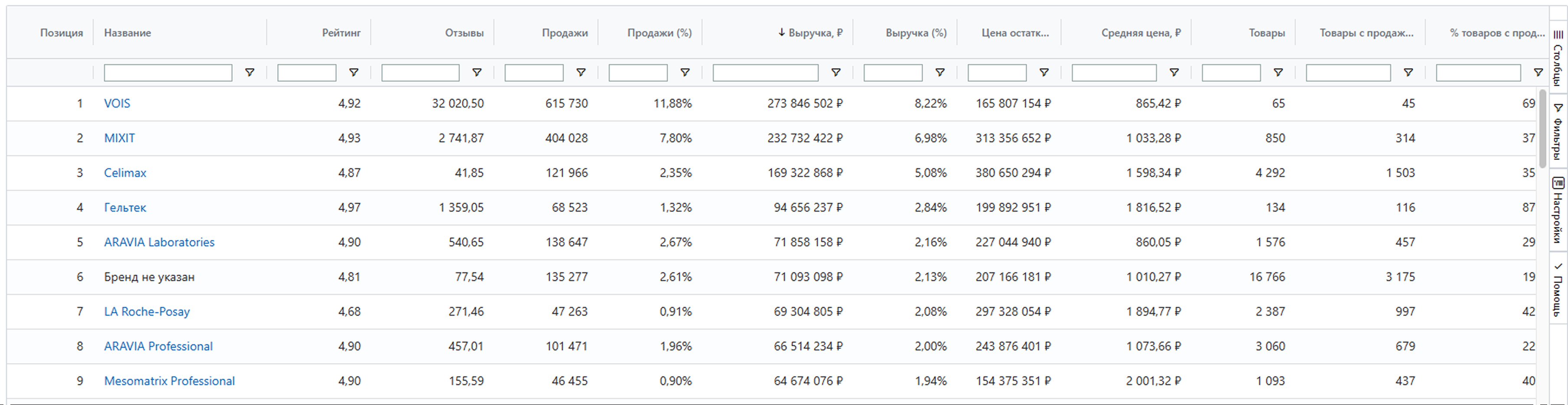Sort by Позиция column header
Image resolution: width=1568 pixels, height=405 pixels.
[x=62, y=33]
